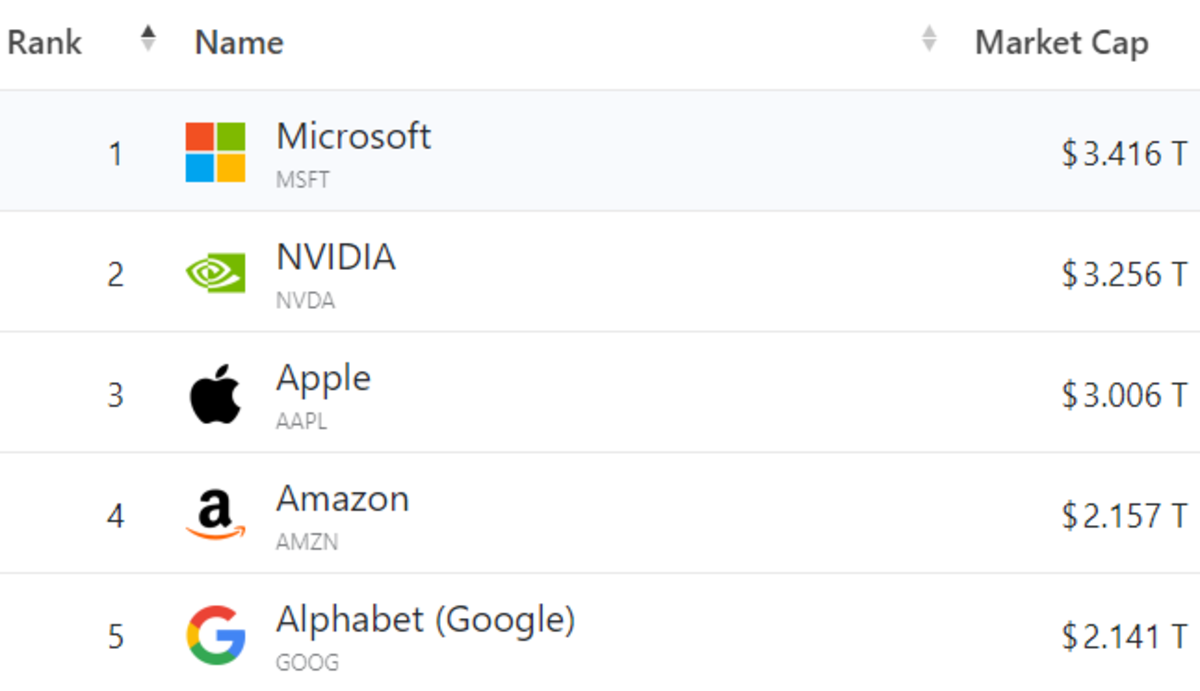Click Amazon's $2.157 T market cap
This screenshot has height=691, width=1200.
(1124, 516)
